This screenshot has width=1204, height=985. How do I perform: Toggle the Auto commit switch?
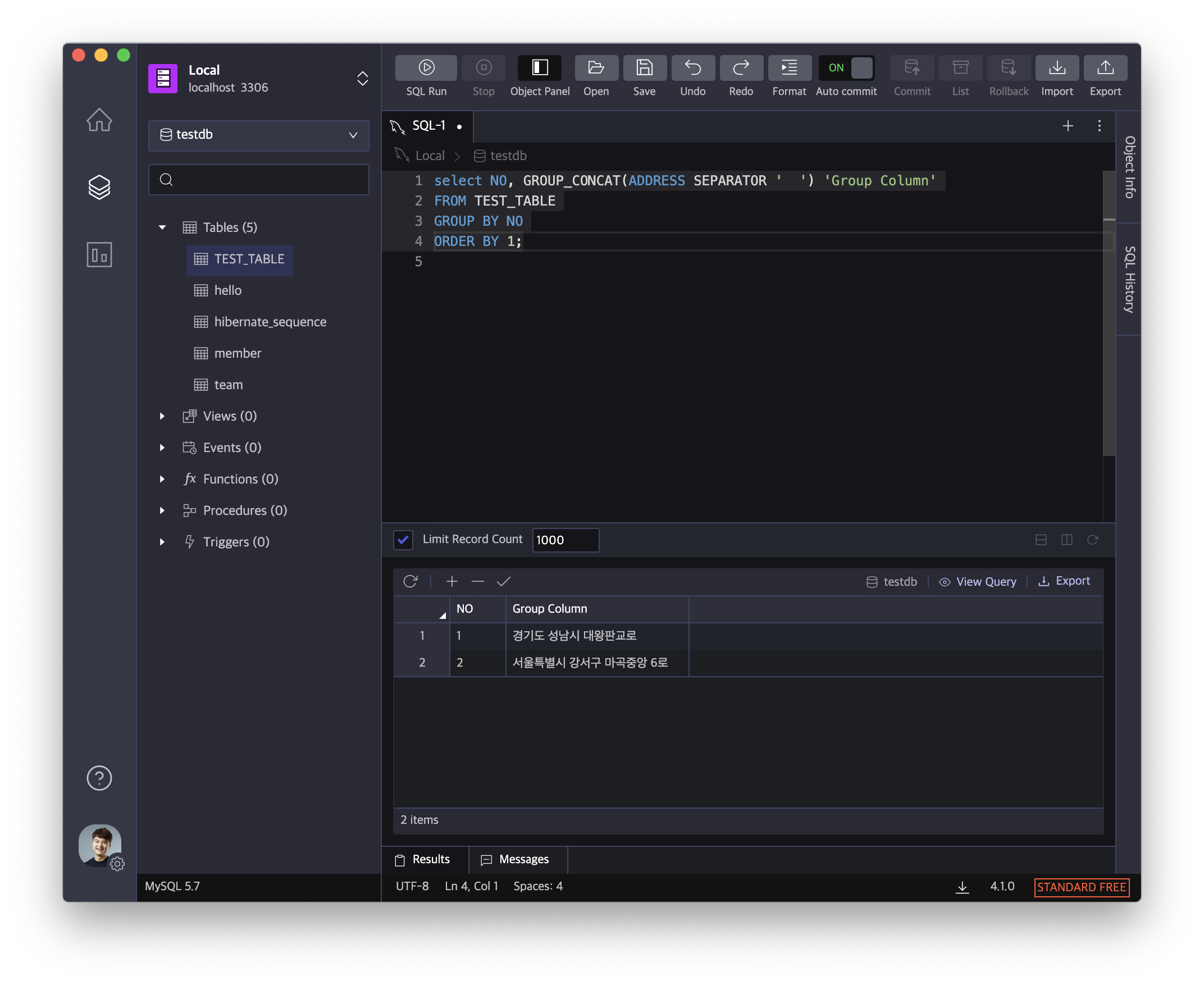tap(846, 68)
